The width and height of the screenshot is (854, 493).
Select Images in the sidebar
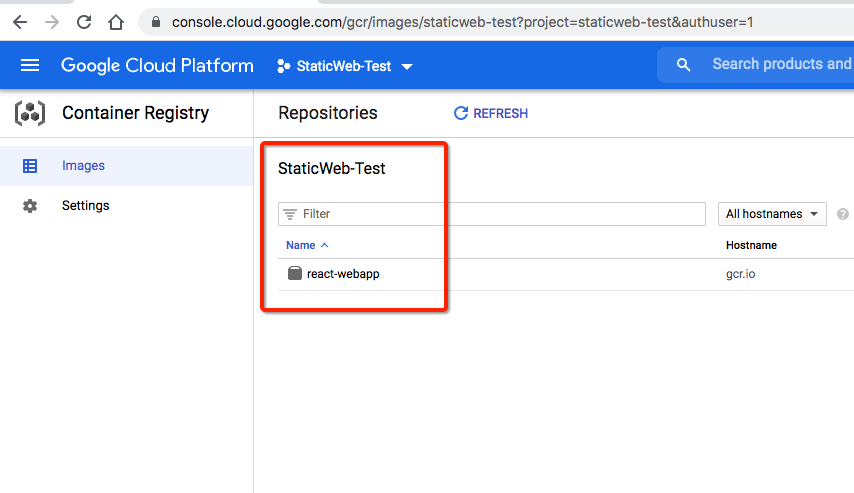pyautogui.click(x=83, y=166)
